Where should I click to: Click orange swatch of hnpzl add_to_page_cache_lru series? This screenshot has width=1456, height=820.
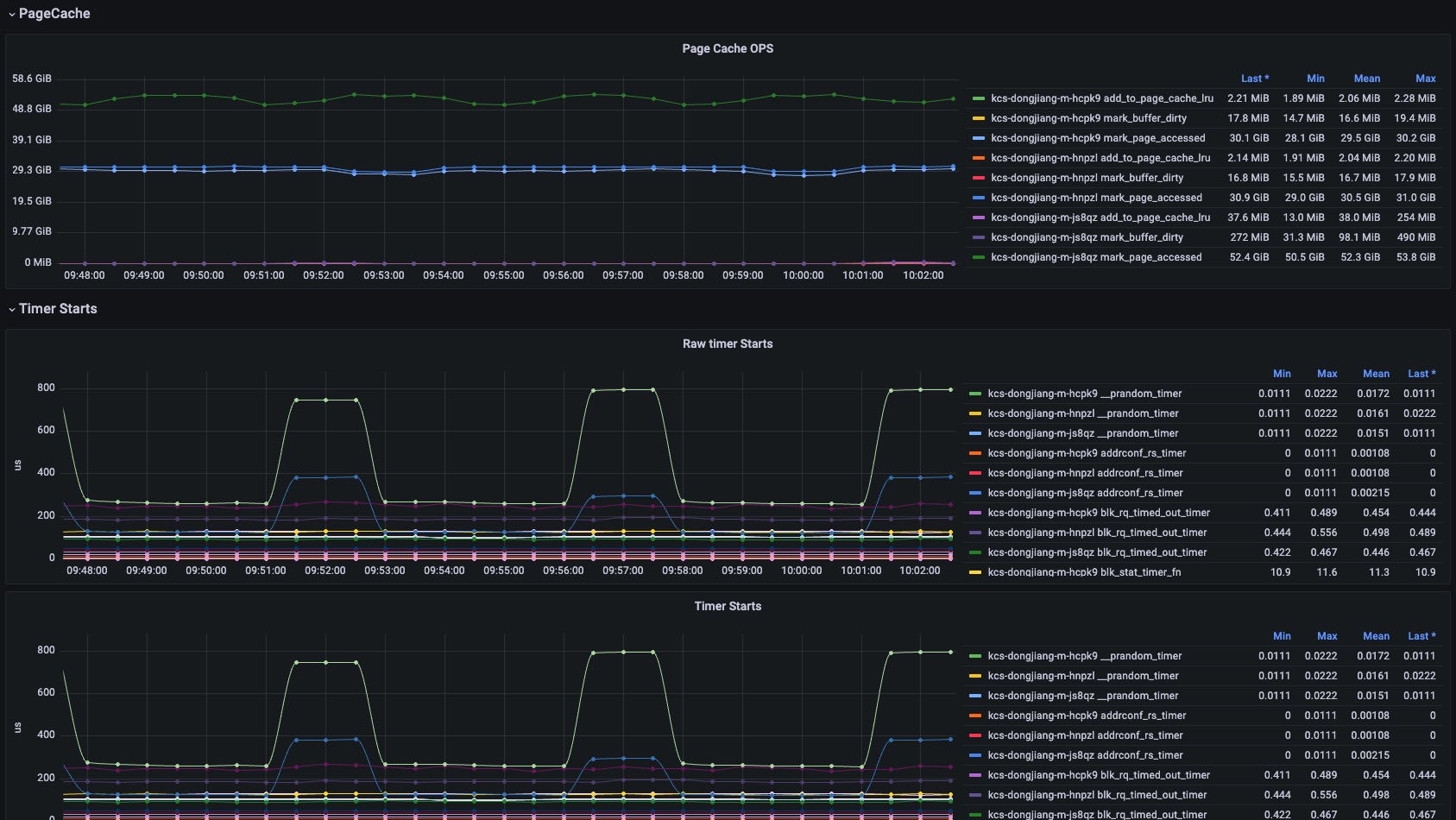pyautogui.click(x=979, y=158)
